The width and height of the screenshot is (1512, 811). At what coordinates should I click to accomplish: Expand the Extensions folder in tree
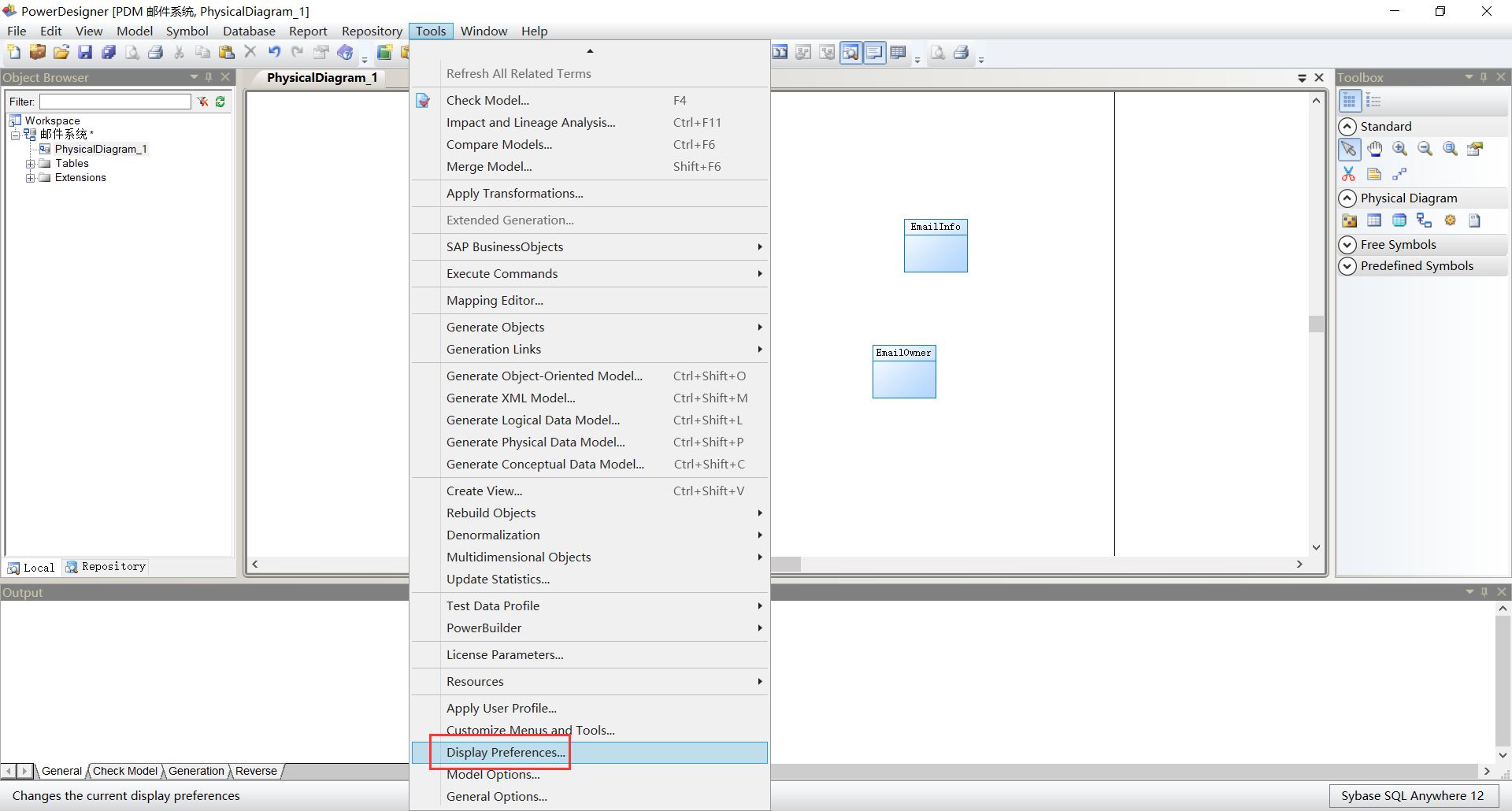click(x=30, y=178)
